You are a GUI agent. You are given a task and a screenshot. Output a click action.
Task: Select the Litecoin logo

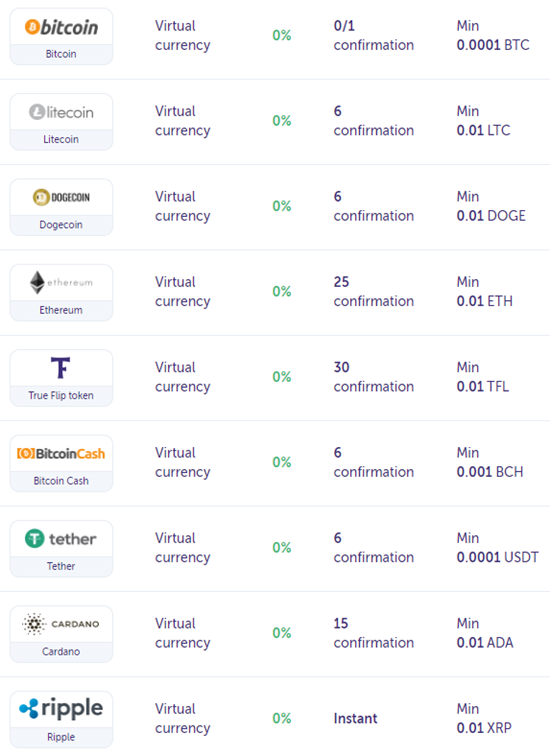coord(61,112)
